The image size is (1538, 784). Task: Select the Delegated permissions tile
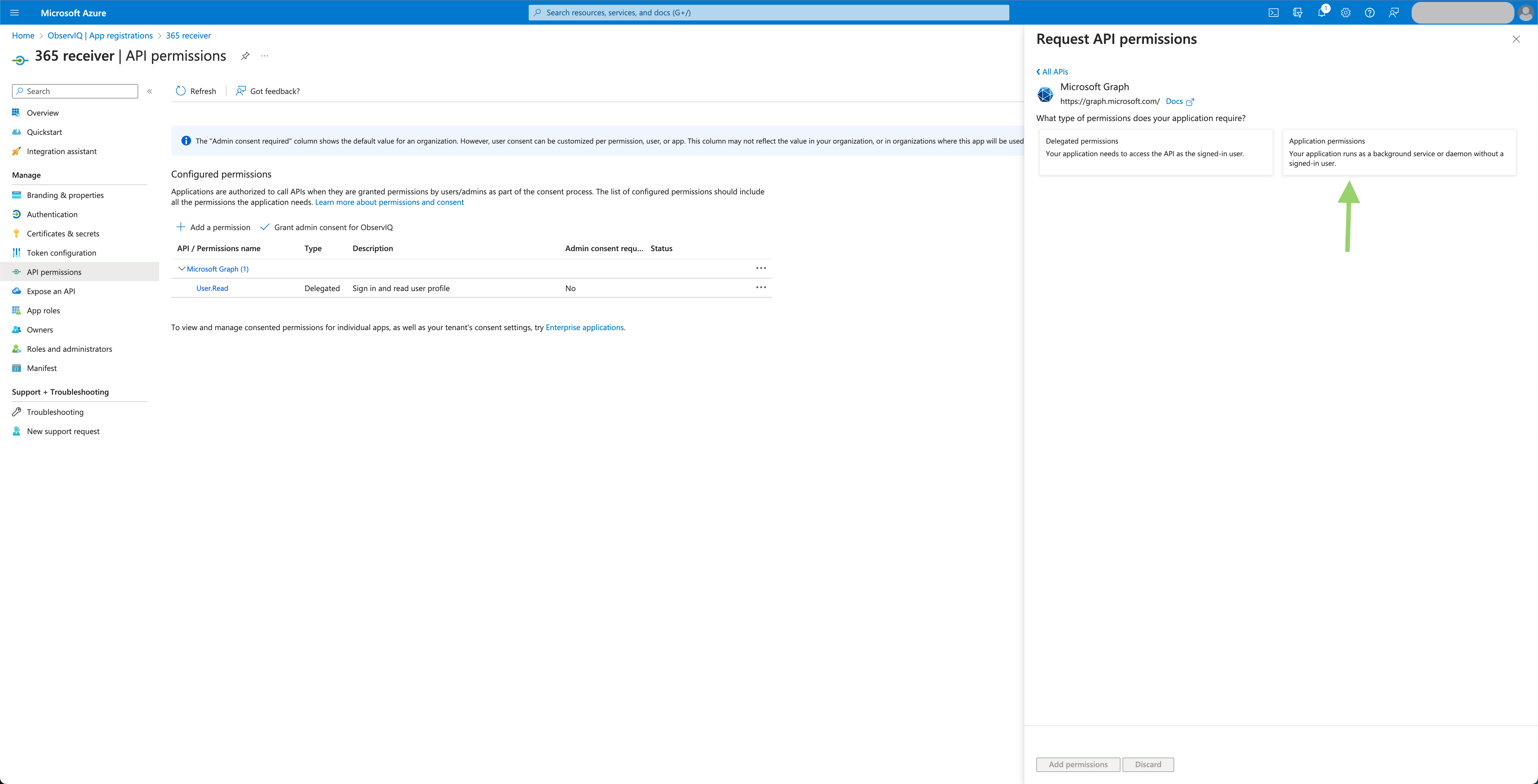[1155, 152]
